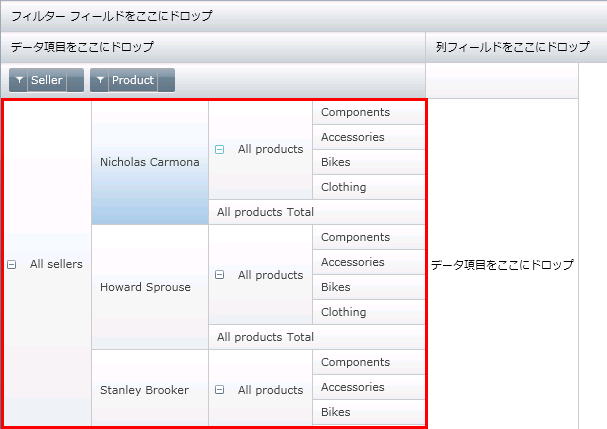Click the filter icon on Product field
The height and width of the screenshot is (429, 607).
tap(100, 81)
